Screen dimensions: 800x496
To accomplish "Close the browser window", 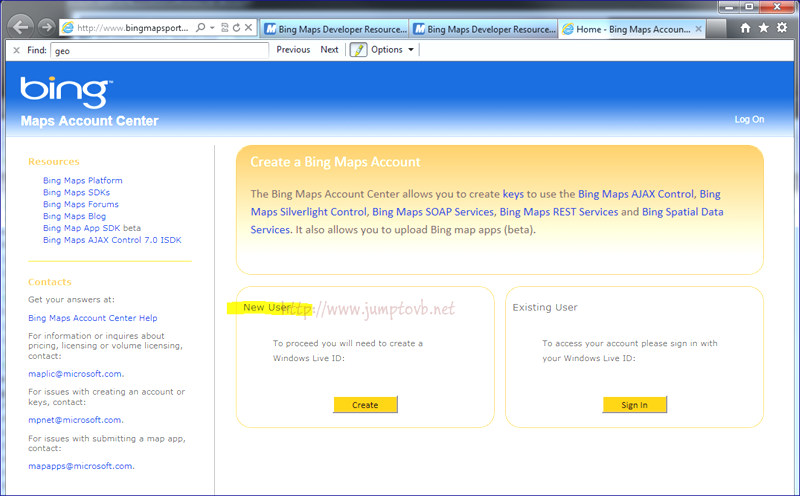I will pyautogui.click(x=777, y=7).
